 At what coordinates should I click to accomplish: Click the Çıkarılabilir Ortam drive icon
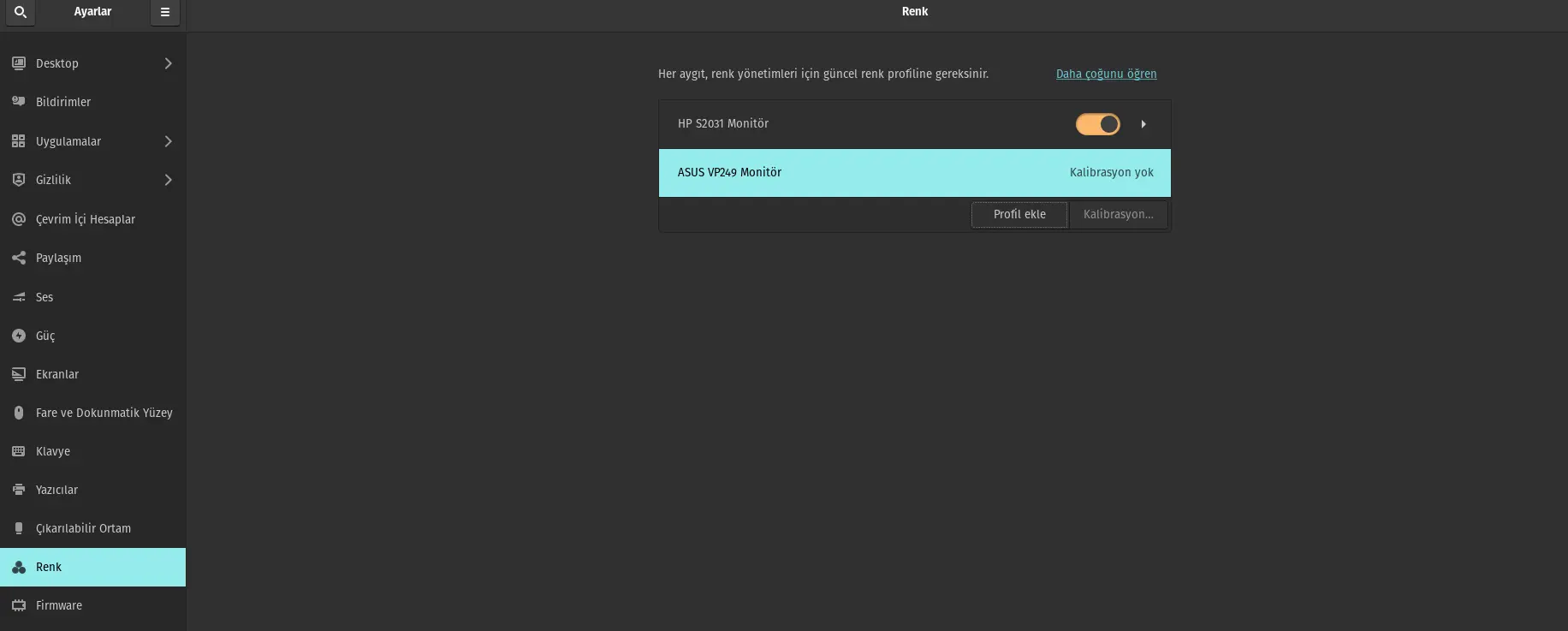(x=19, y=528)
